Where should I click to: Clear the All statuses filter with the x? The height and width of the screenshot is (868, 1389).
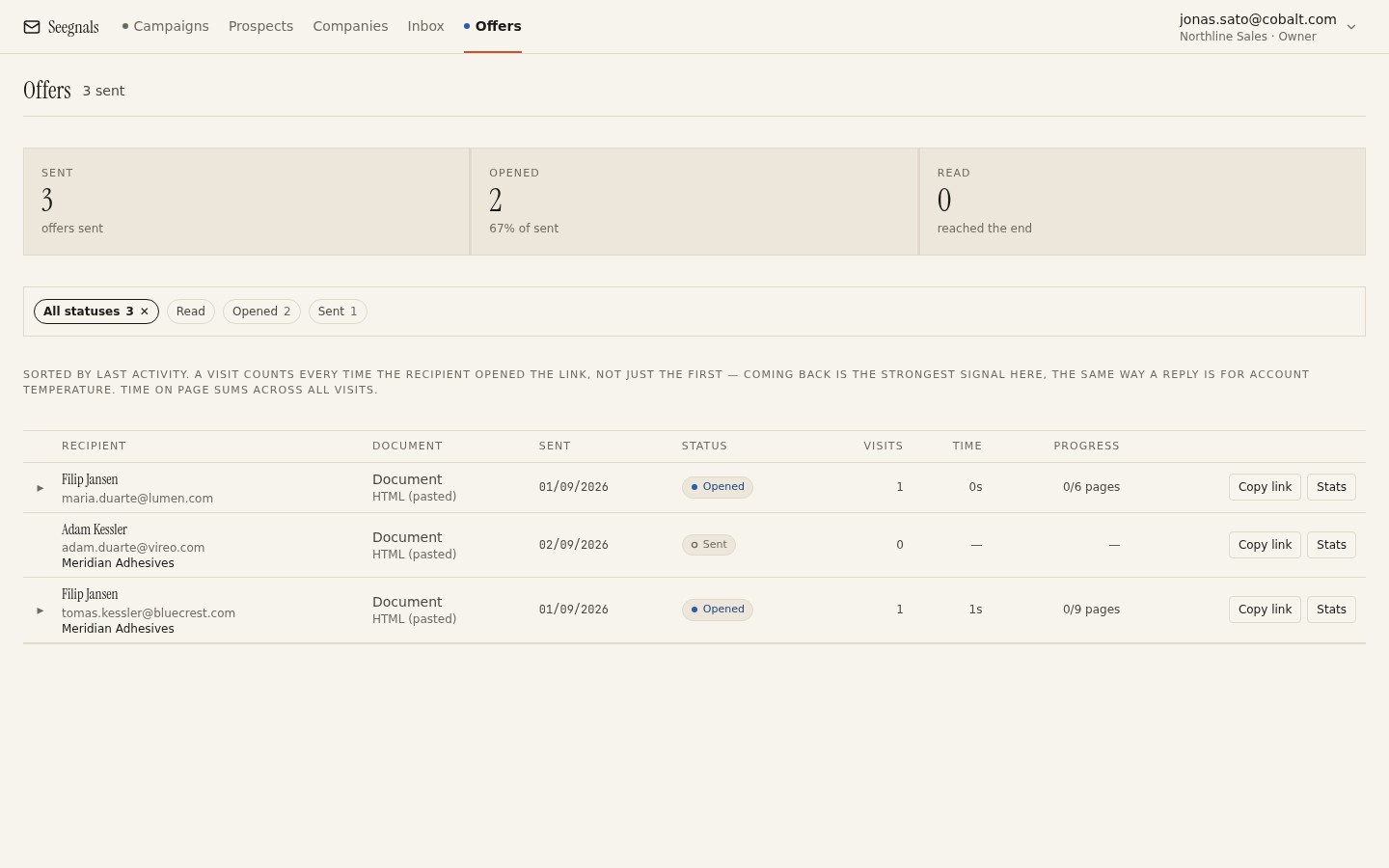pyautogui.click(x=145, y=312)
